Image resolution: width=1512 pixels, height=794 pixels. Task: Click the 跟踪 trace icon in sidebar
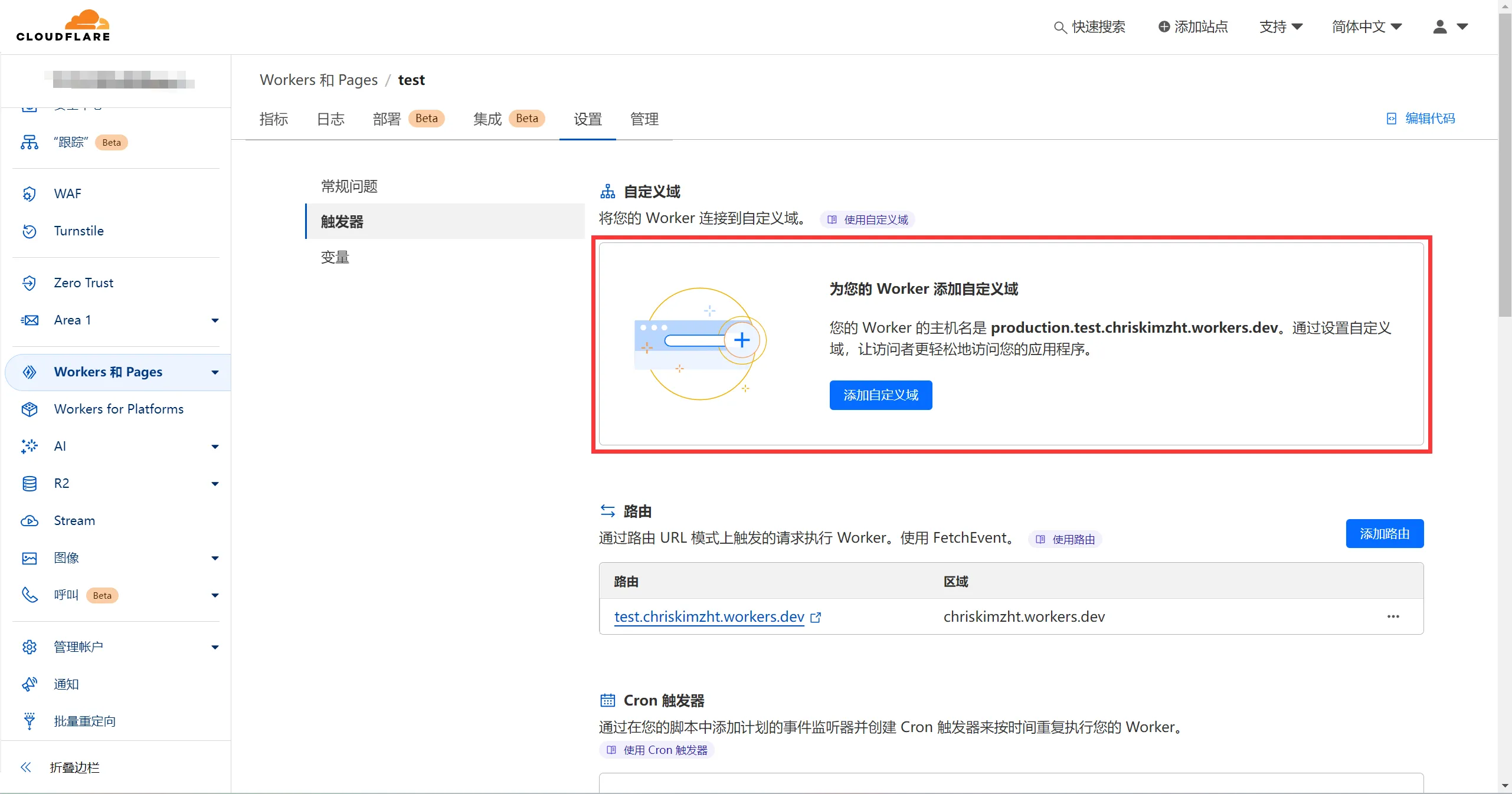29,142
